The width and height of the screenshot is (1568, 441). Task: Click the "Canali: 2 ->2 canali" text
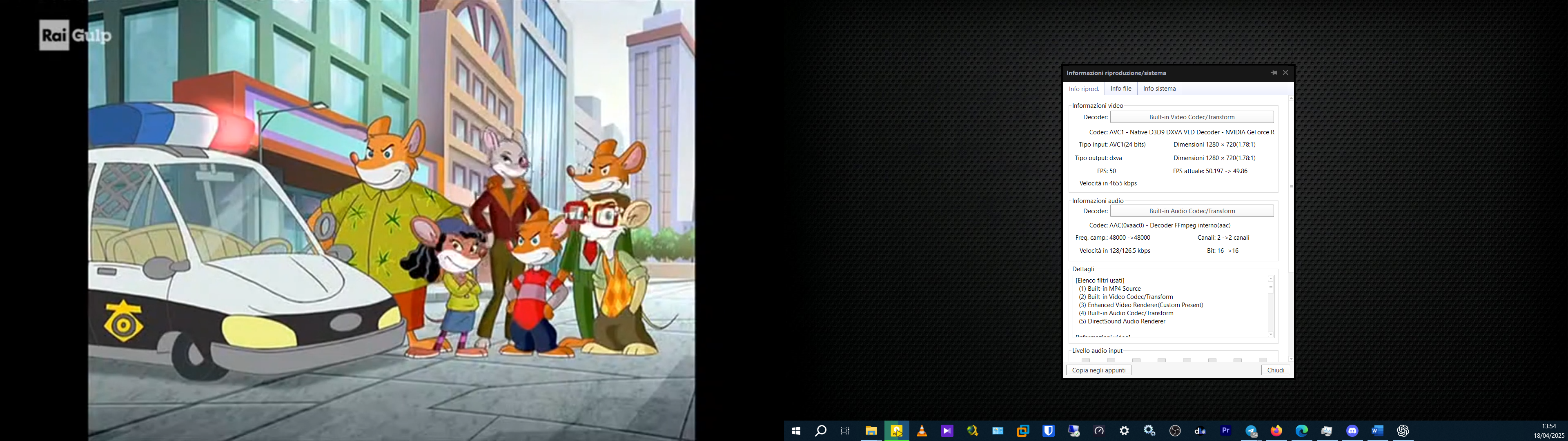pyautogui.click(x=1223, y=238)
